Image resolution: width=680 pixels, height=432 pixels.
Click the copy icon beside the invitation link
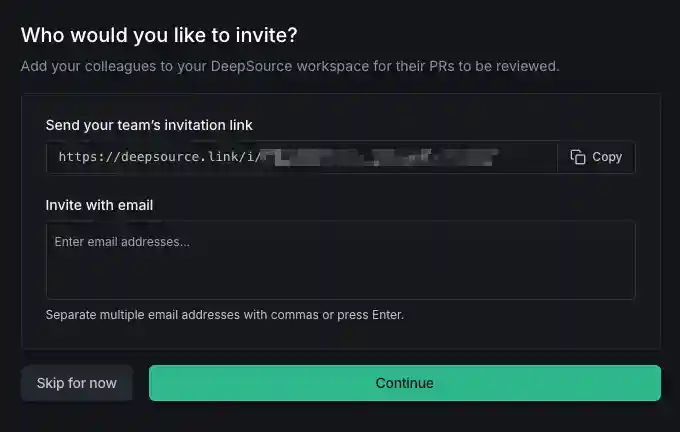(x=578, y=157)
